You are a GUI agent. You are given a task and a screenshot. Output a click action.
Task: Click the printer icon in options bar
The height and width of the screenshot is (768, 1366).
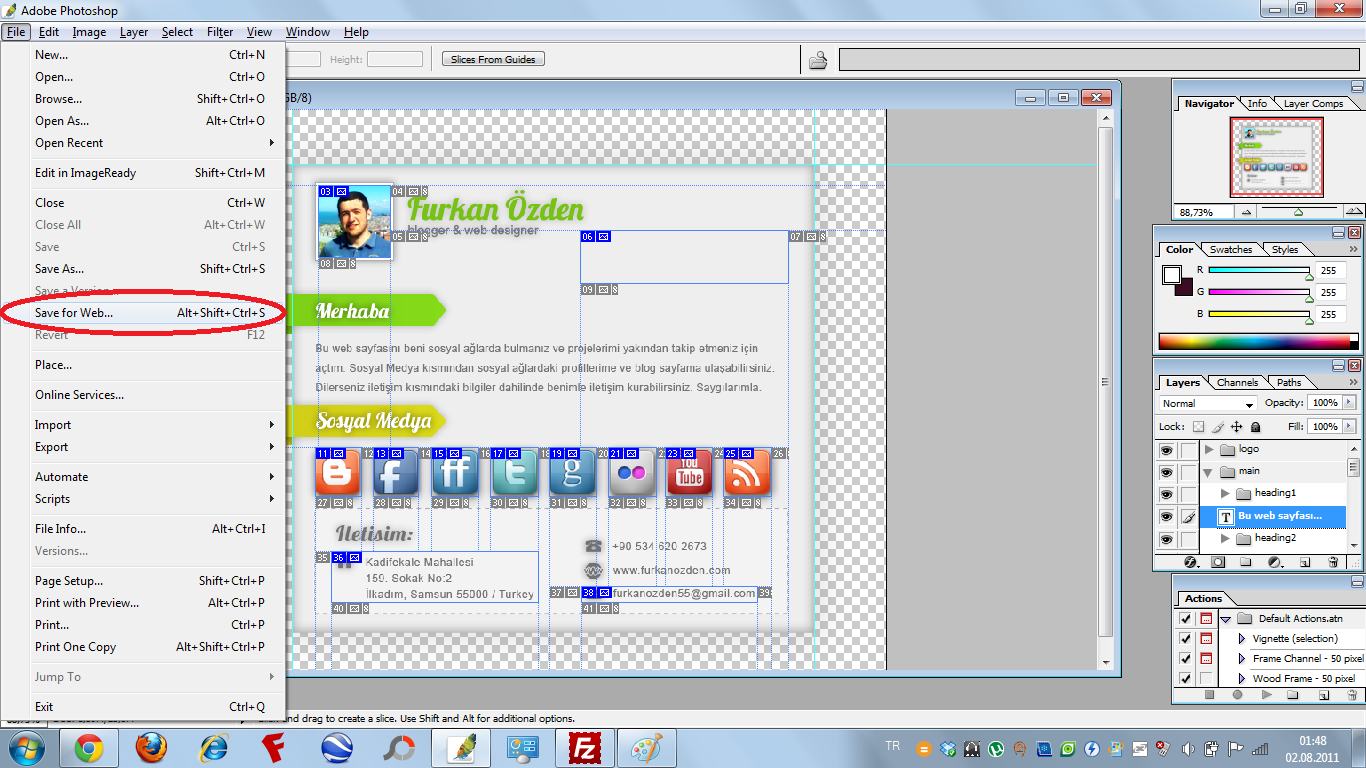(818, 60)
